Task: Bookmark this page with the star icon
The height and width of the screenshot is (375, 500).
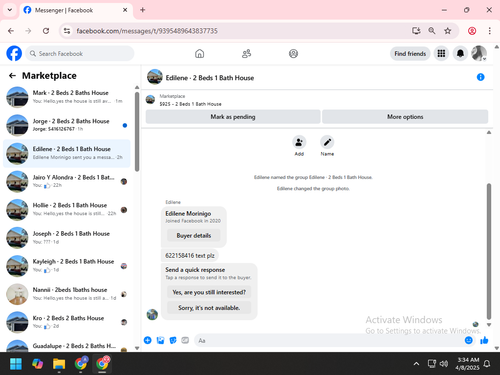Action: click(x=447, y=31)
